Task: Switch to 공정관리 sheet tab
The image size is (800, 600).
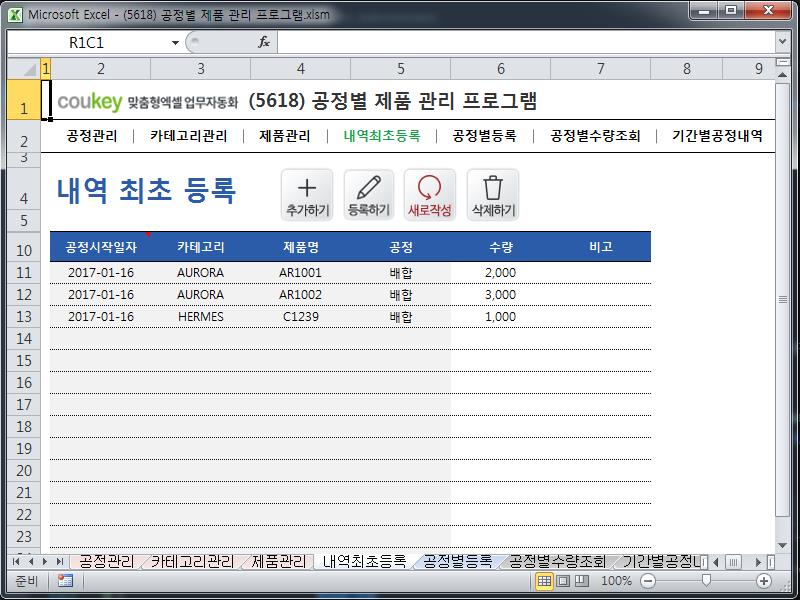Action: [106, 562]
